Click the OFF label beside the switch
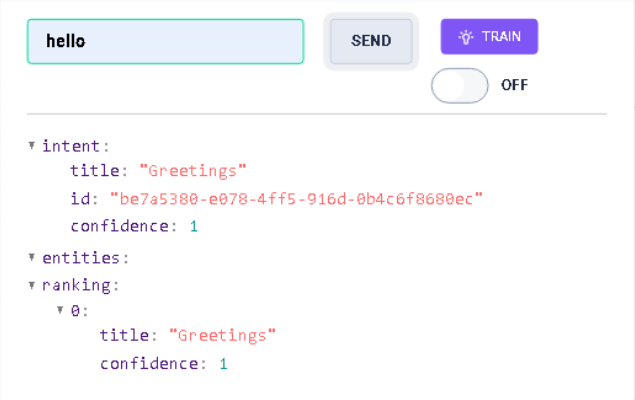This screenshot has width=635, height=400. coord(514,85)
